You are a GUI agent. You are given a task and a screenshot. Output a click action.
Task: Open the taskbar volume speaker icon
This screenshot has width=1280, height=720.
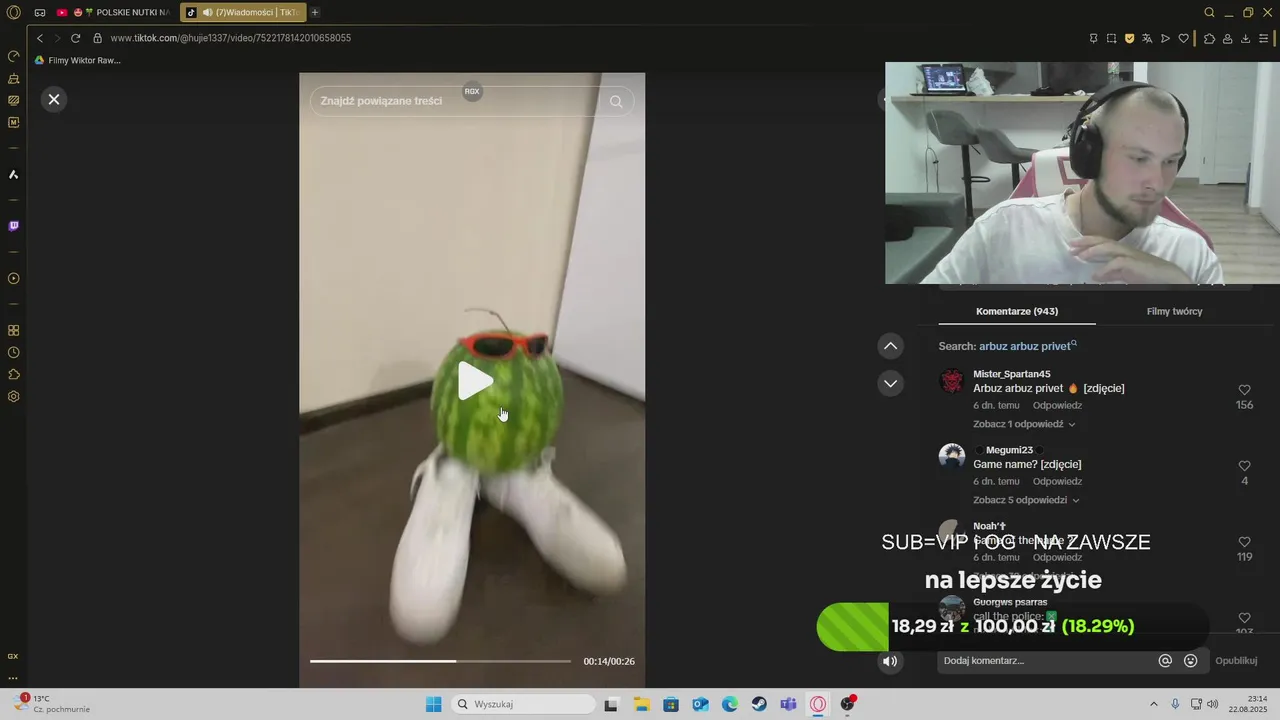click(x=1213, y=704)
